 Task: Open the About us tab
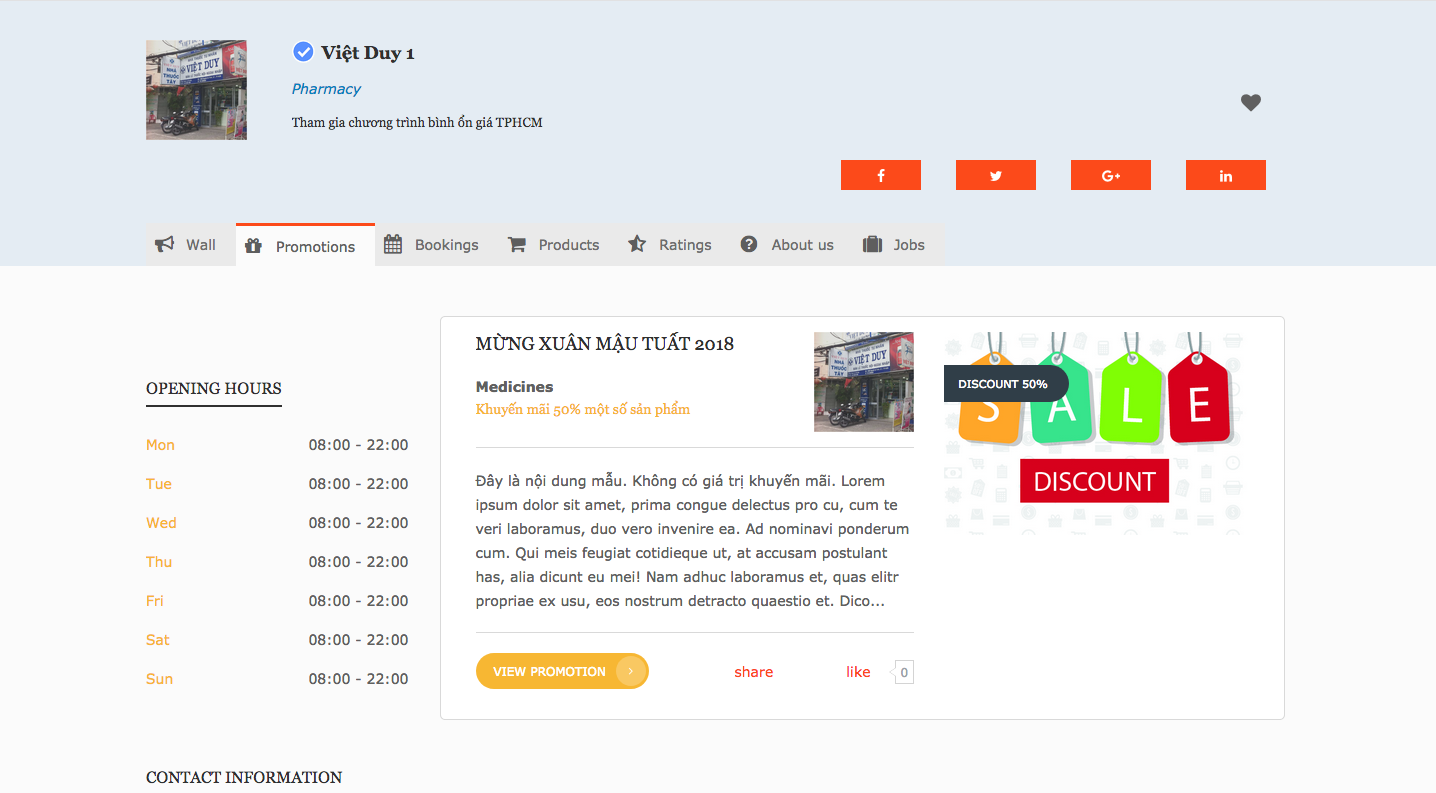(x=800, y=244)
